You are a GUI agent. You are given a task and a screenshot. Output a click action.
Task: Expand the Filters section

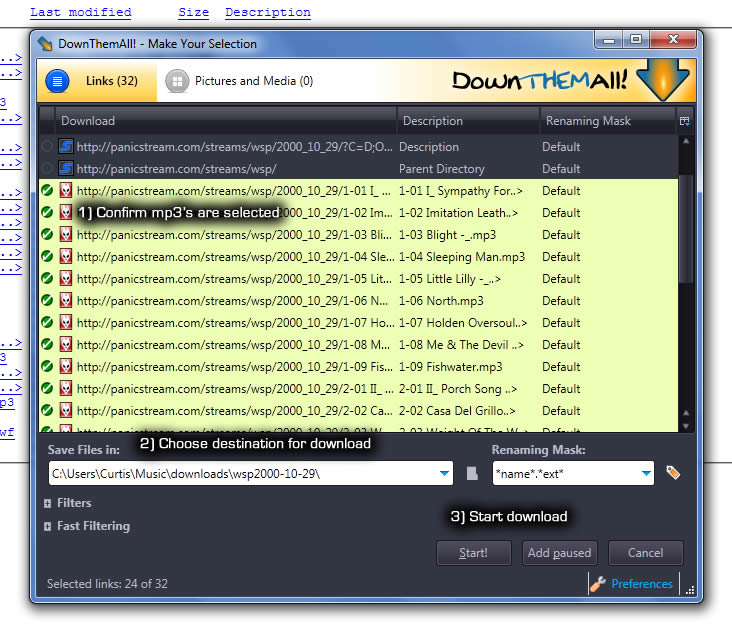pyautogui.click(x=48, y=504)
